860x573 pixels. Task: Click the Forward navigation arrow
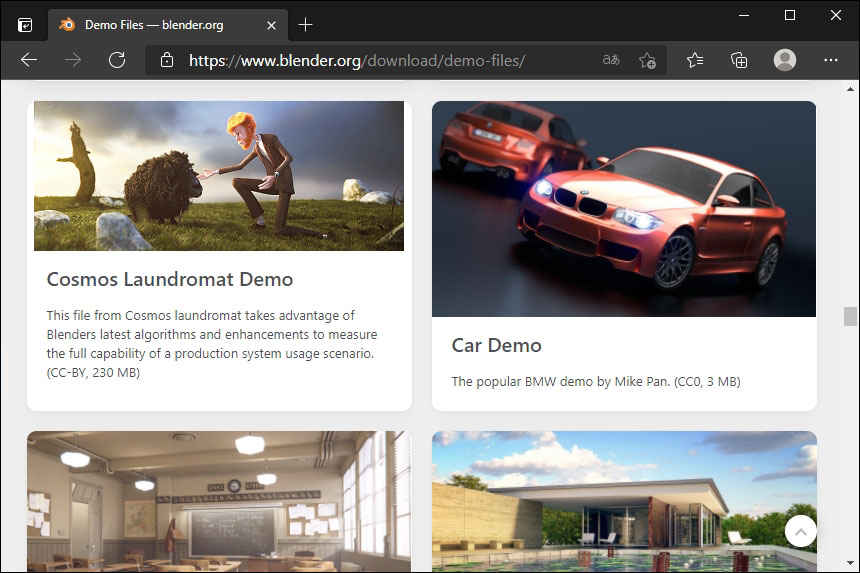point(73,60)
